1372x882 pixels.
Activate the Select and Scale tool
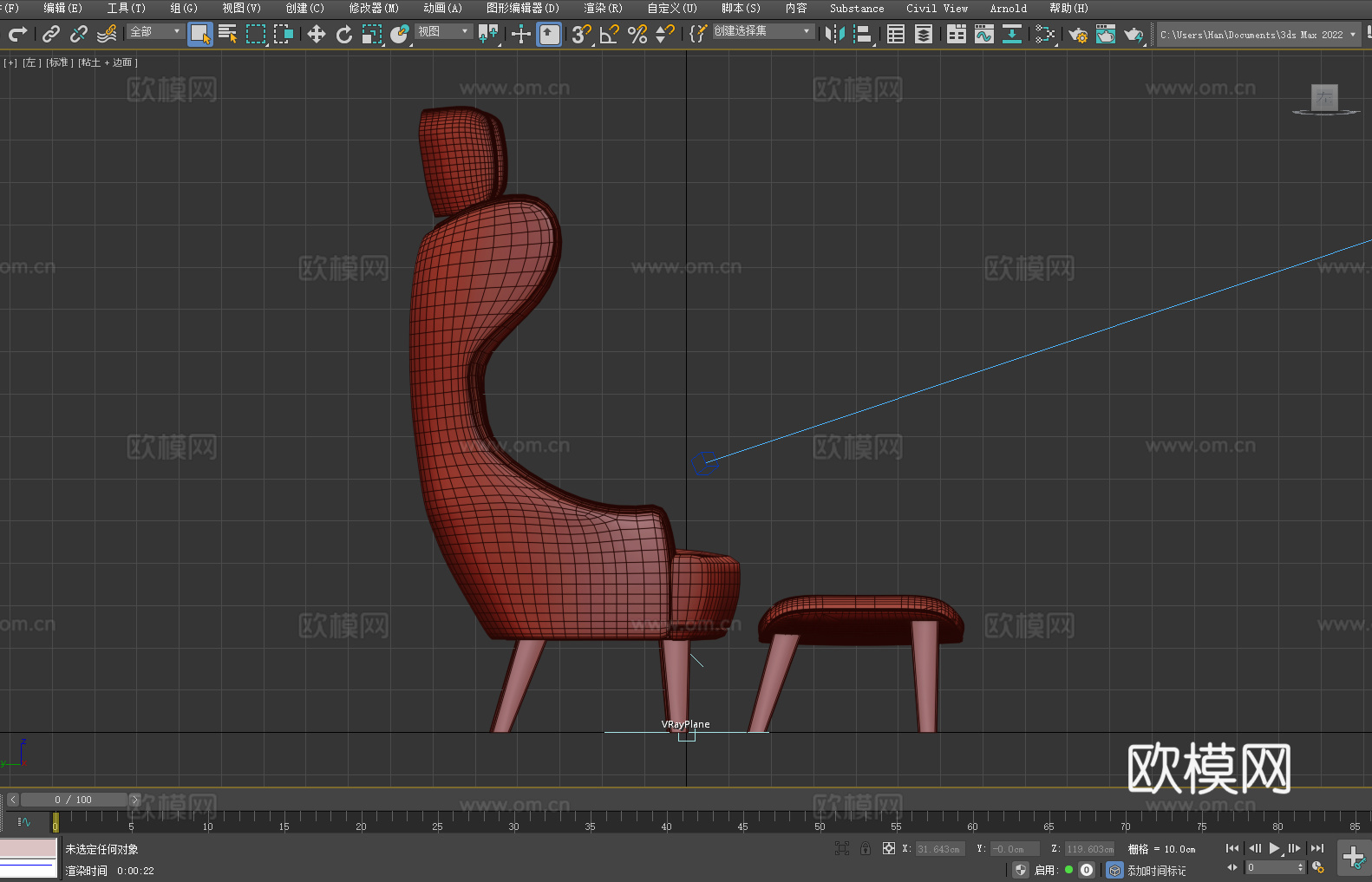372,34
